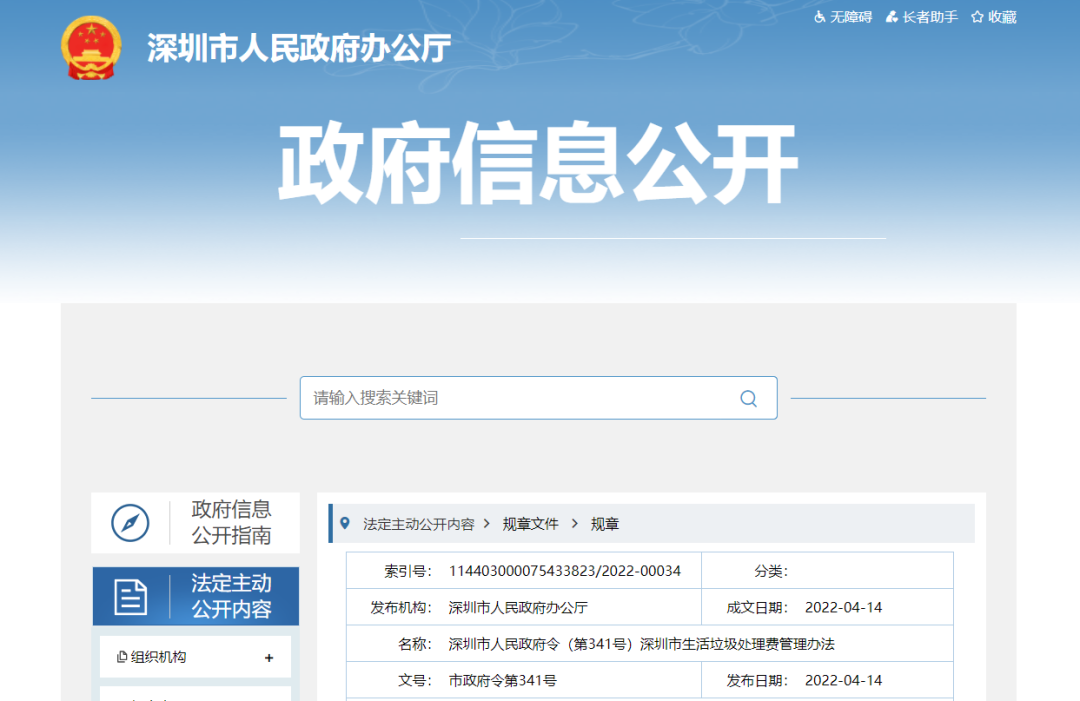The height and width of the screenshot is (701, 1080).
Task: Click the 深圳市人民政府办公厅 header title
Action: point(299,48)
